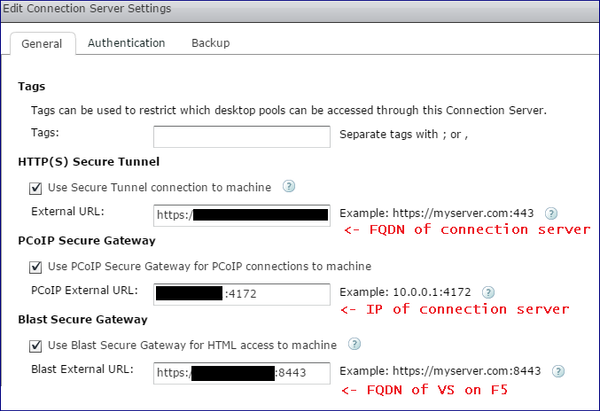This screenshot has height=411, width=600.
Task: Click help icon beside https://myserver.com:8443 example
Action: (x=558, y=372)
